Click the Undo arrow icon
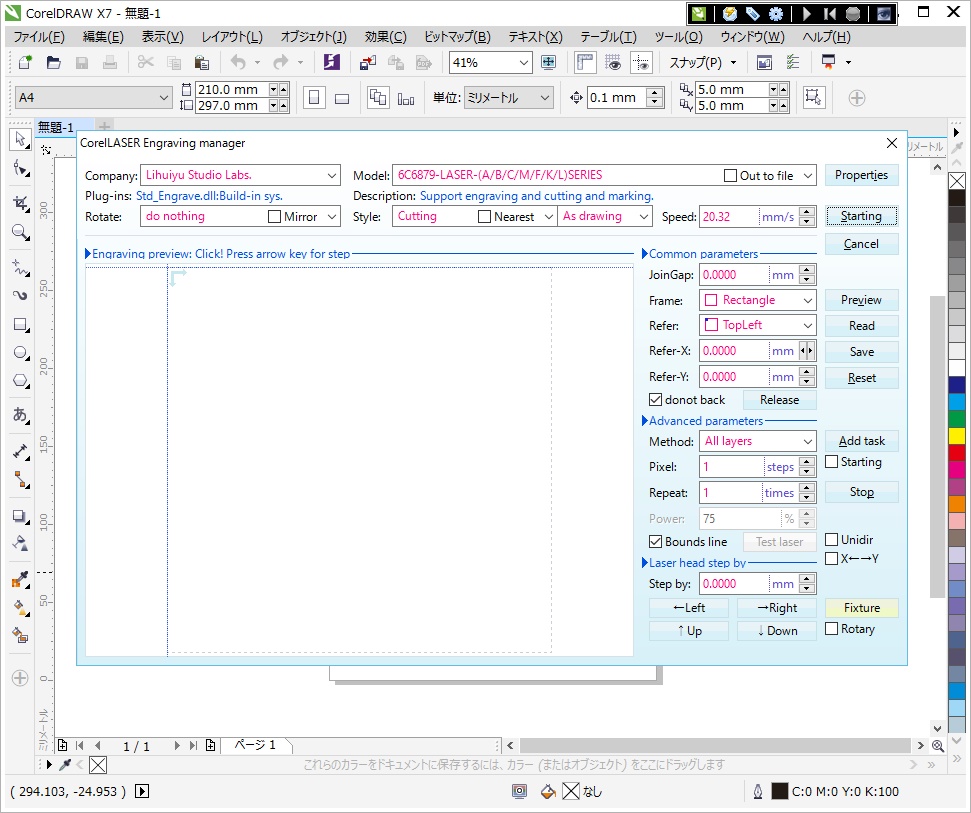971x813 pixels. coord(238,62)
